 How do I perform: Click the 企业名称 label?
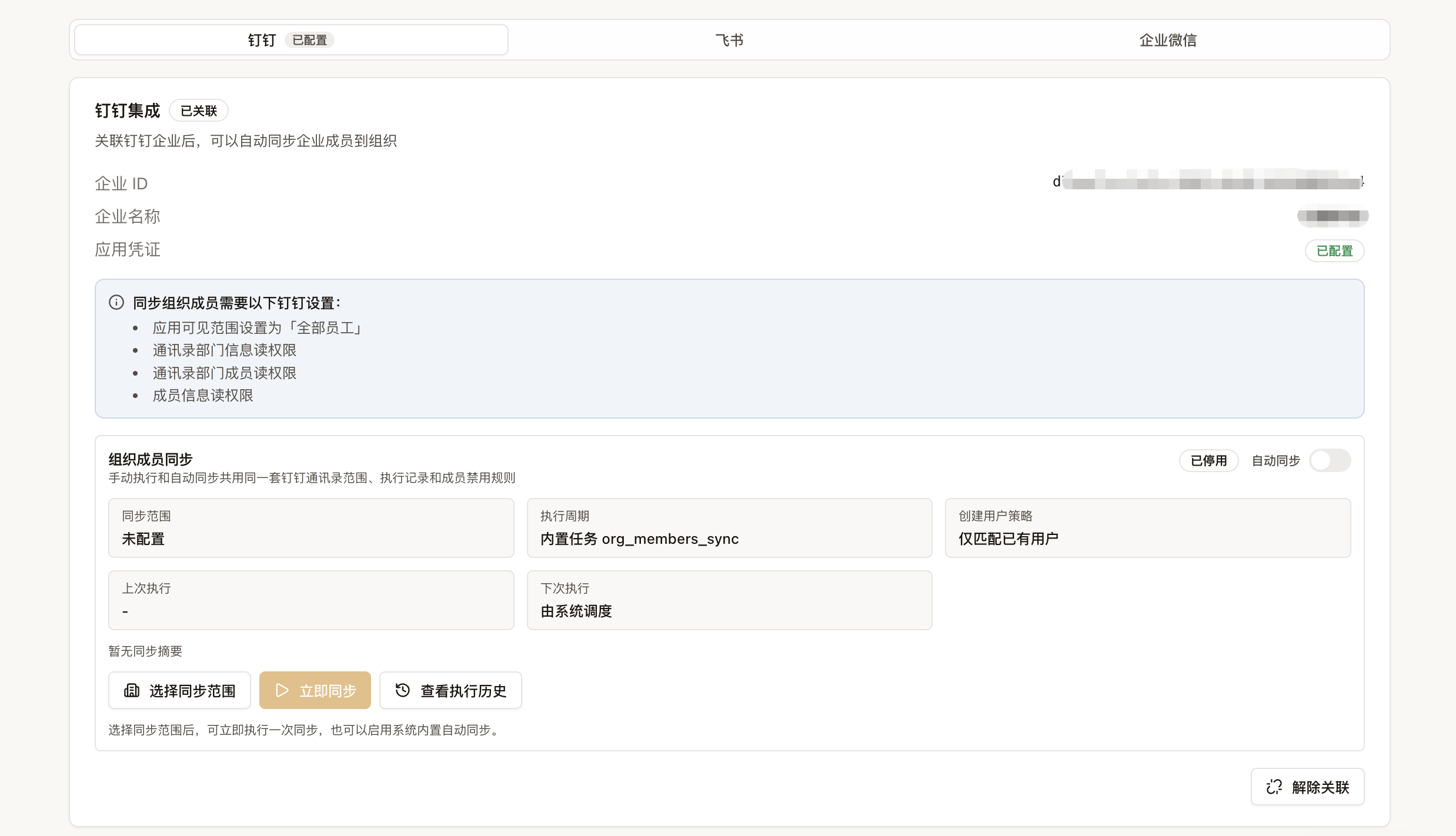tap(128, 216)
